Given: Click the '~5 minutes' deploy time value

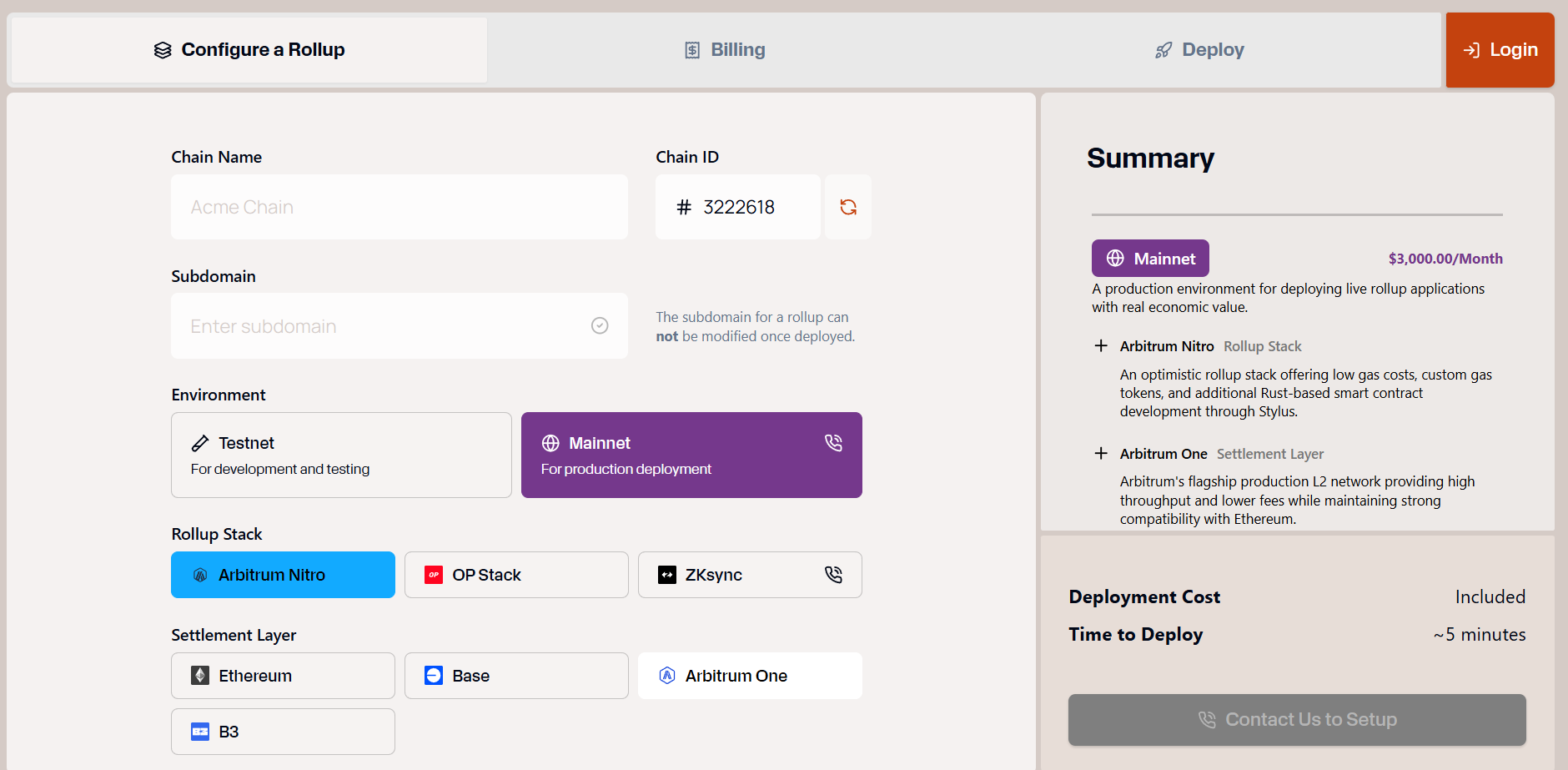Looking at the screenshot, I should [1480, 635].
